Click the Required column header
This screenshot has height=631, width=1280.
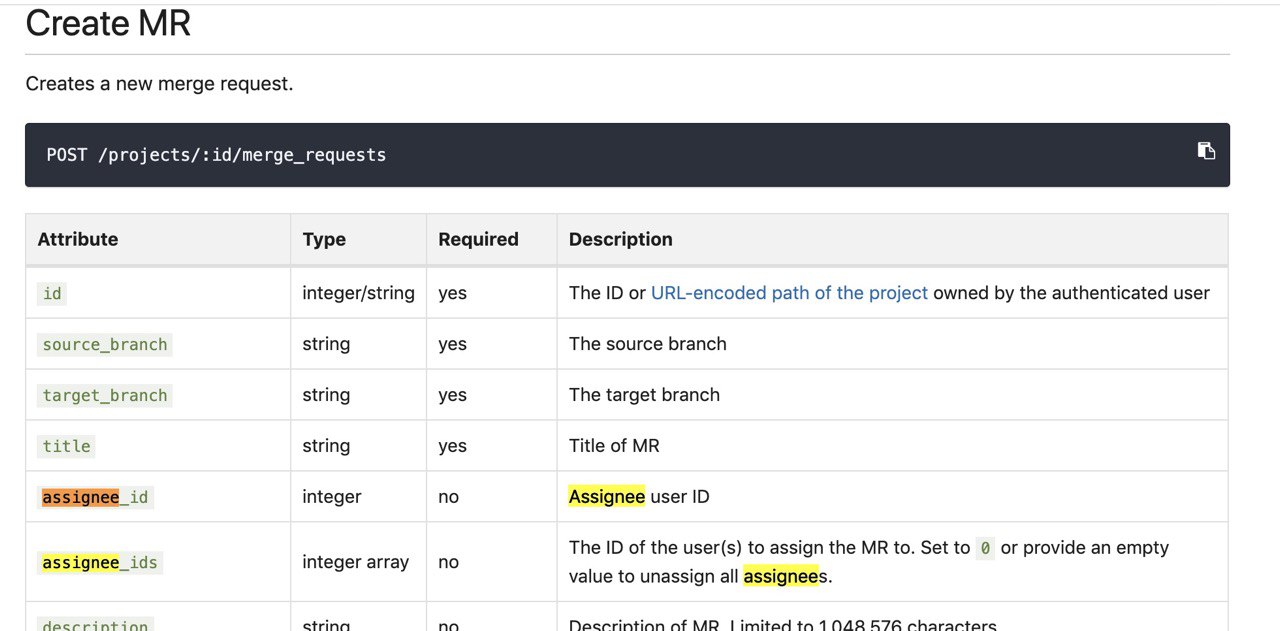[x=478, y=239]
